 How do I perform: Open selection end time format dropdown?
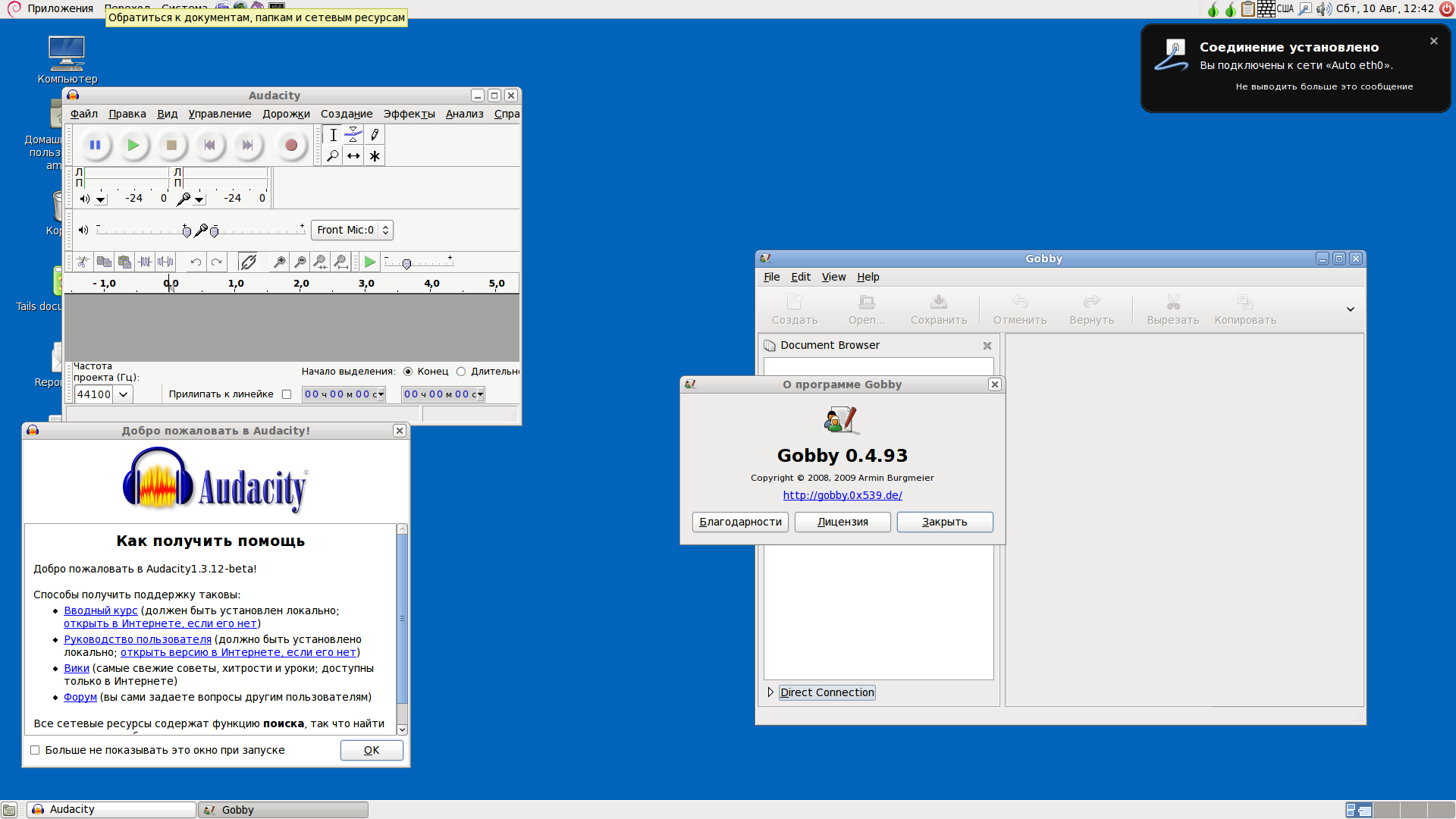pyautogui.click(x=481, y=394)
